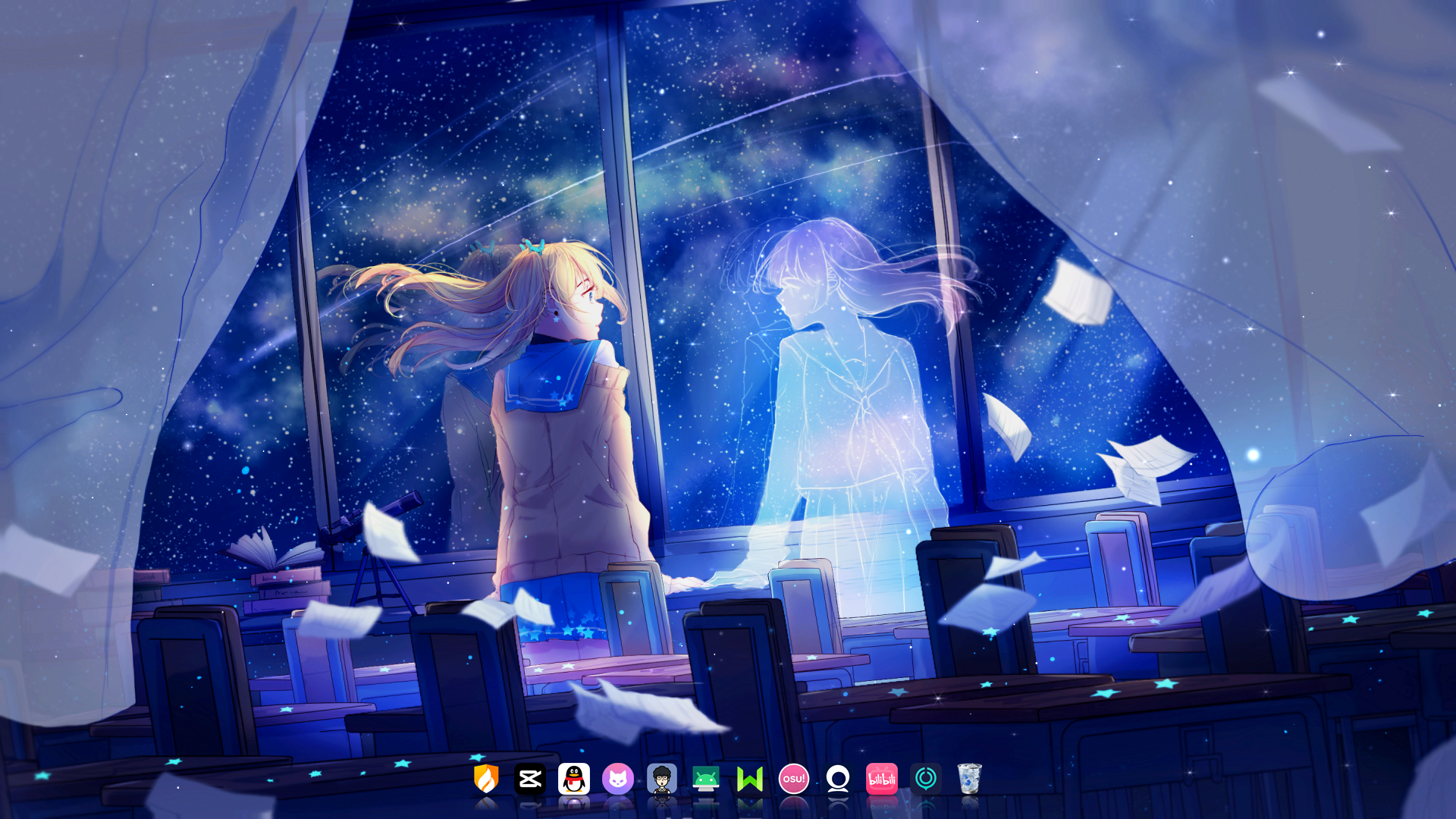Open the teal circular power-ring app
This screenshot has width=1456, height=819.
coord(926,779)
